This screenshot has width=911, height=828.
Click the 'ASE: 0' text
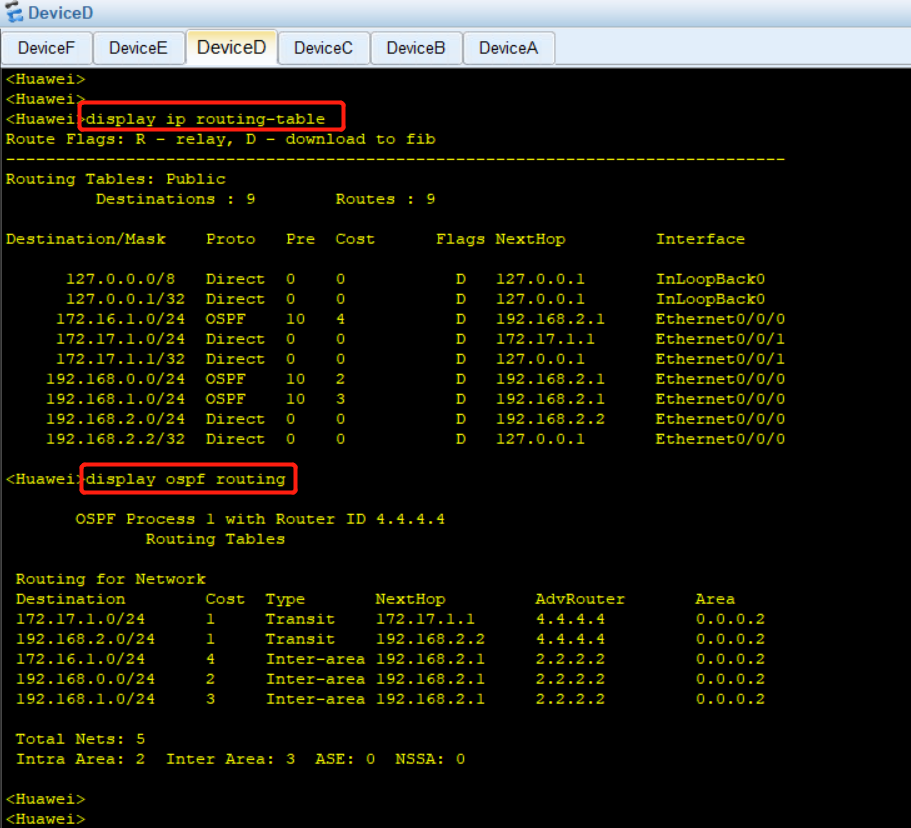[345, 759]
